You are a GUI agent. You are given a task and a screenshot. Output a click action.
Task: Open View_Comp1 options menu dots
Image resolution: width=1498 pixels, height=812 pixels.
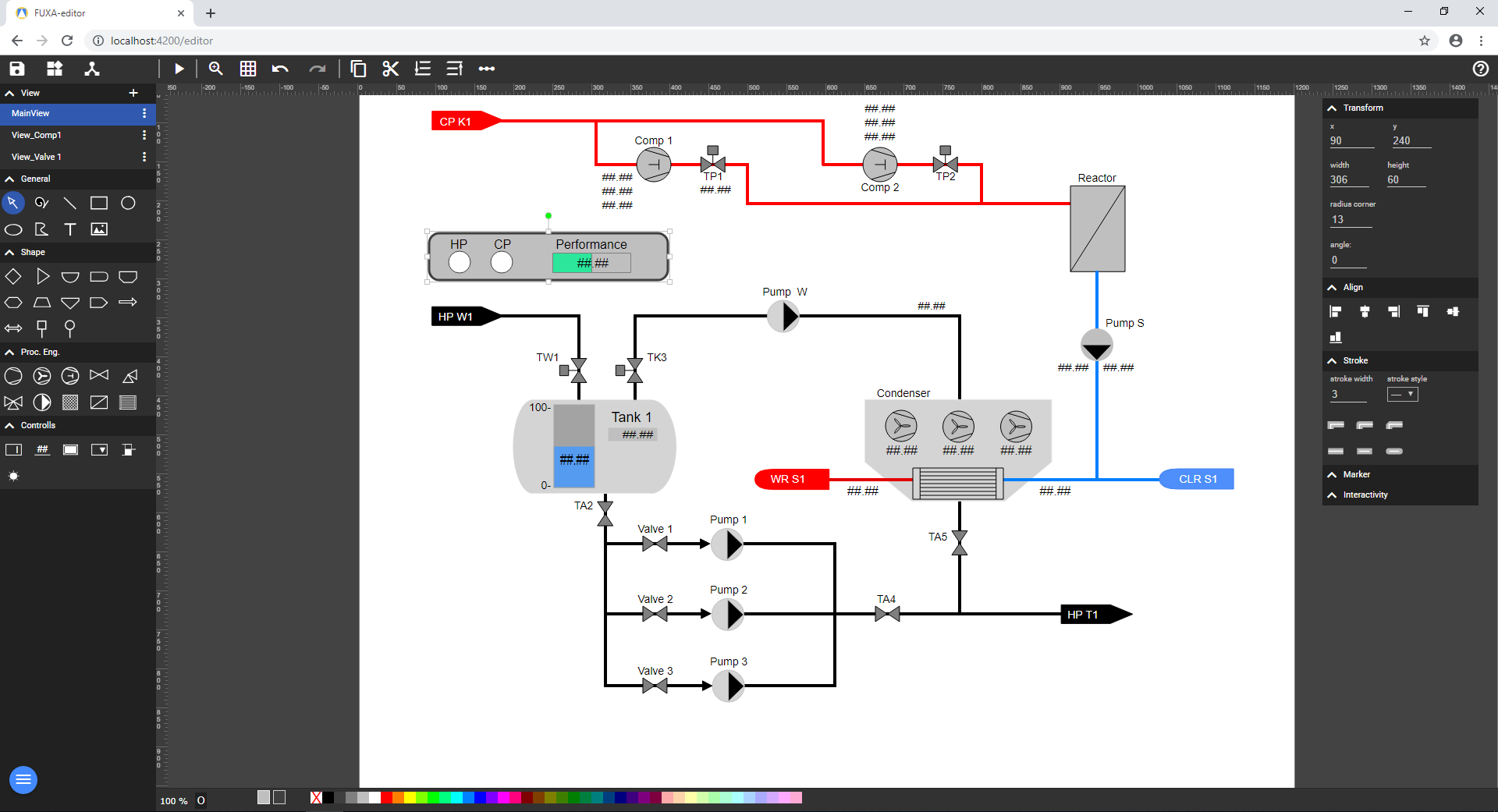pos(144,135)
